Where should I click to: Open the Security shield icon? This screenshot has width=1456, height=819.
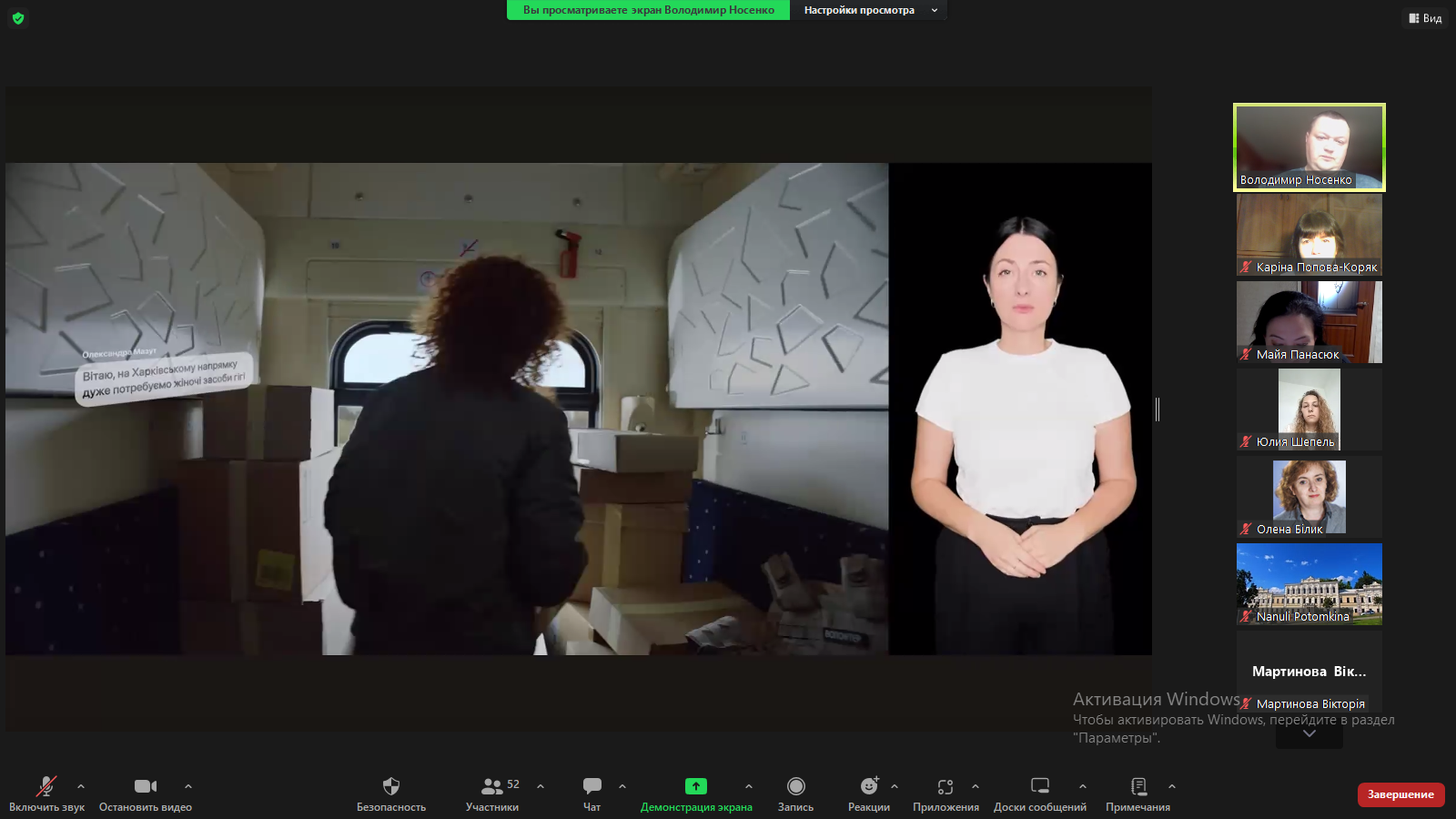tap(391, 786)
